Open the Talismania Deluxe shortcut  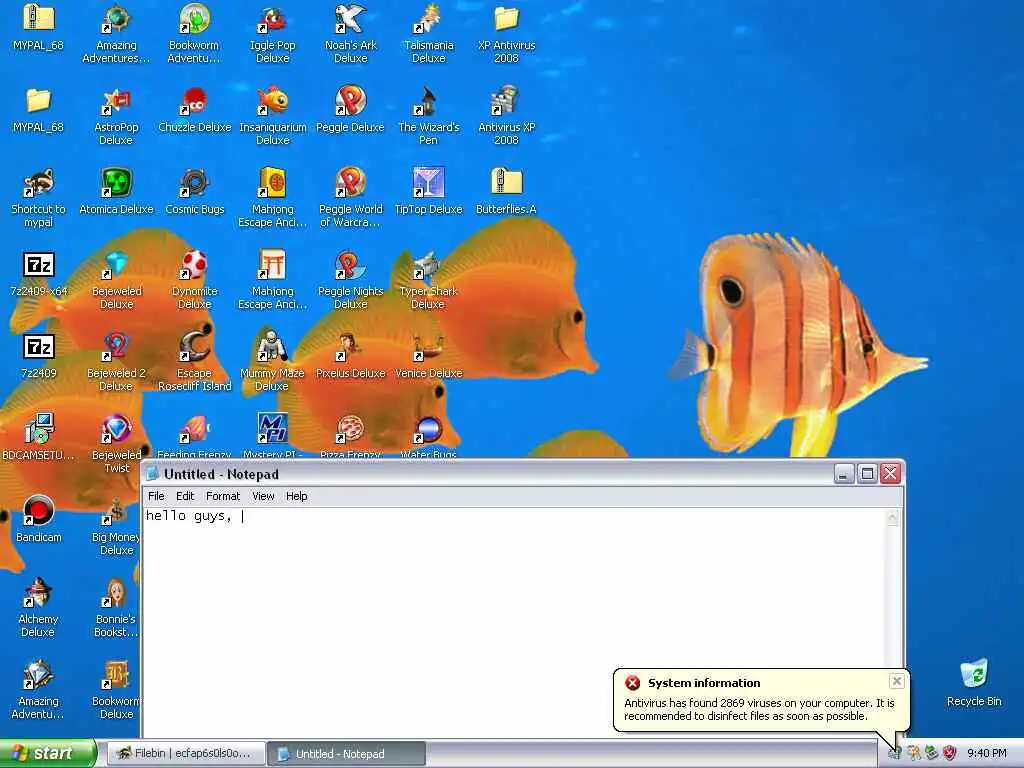click(x=428, y=33)
